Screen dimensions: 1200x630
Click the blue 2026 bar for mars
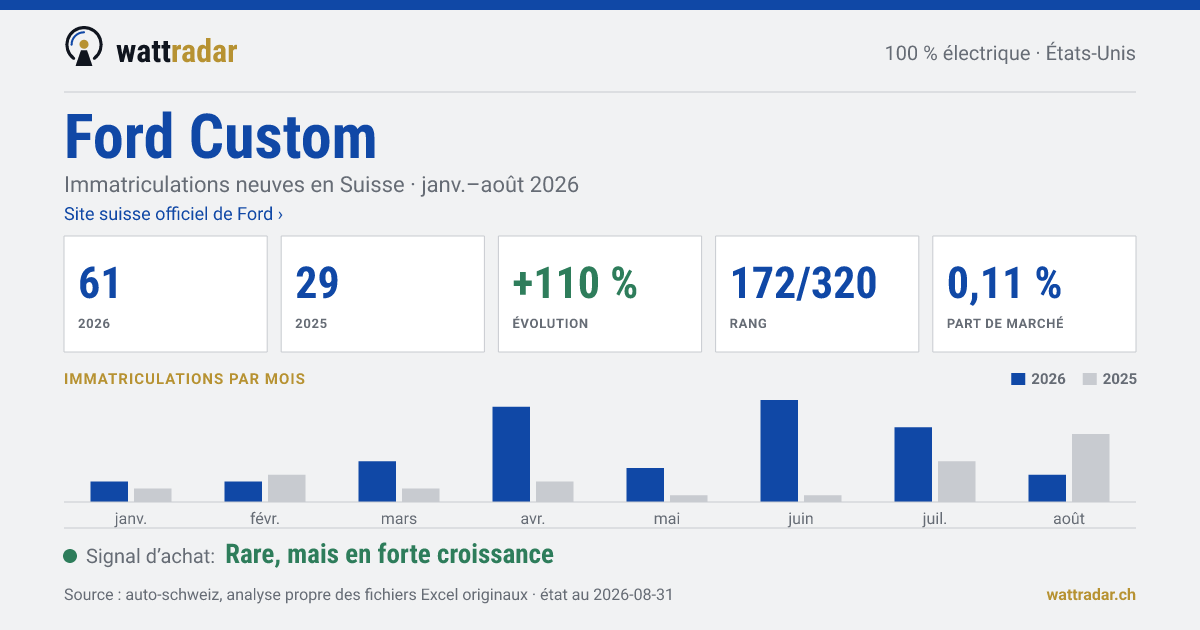click(x=377, y=481)
